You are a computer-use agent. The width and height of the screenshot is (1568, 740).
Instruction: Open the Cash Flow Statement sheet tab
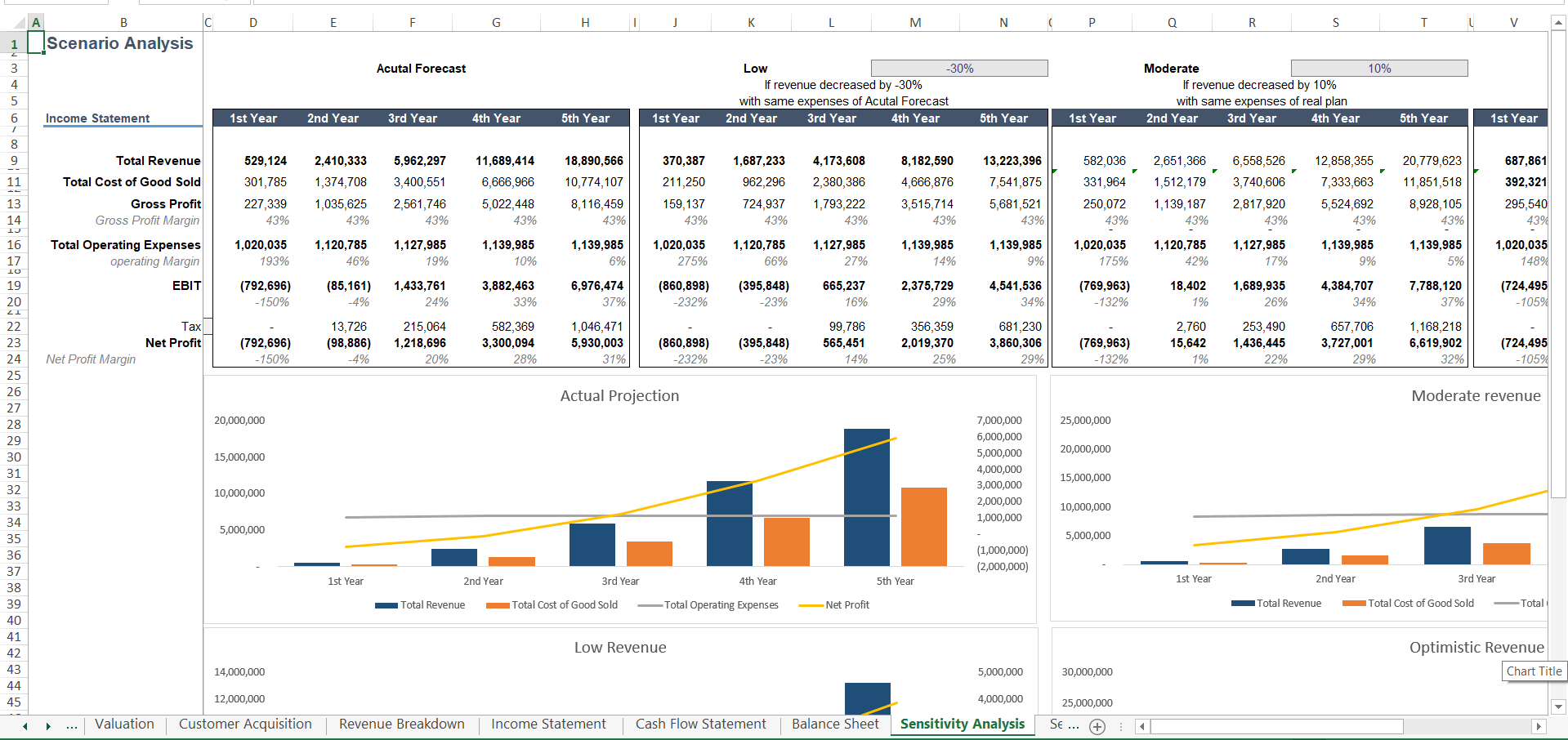700,724
